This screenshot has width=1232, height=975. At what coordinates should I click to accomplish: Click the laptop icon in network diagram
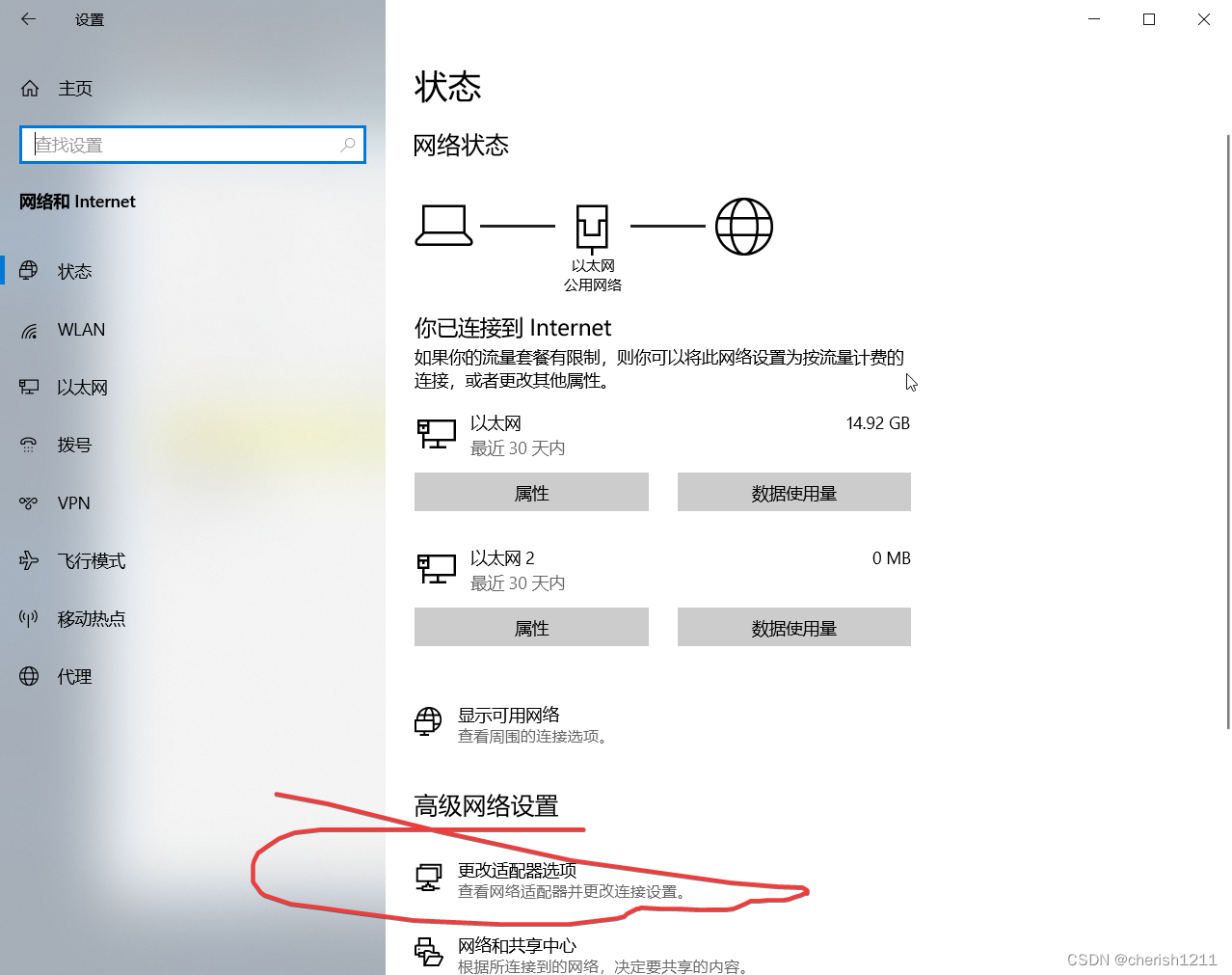pos(443,226)
